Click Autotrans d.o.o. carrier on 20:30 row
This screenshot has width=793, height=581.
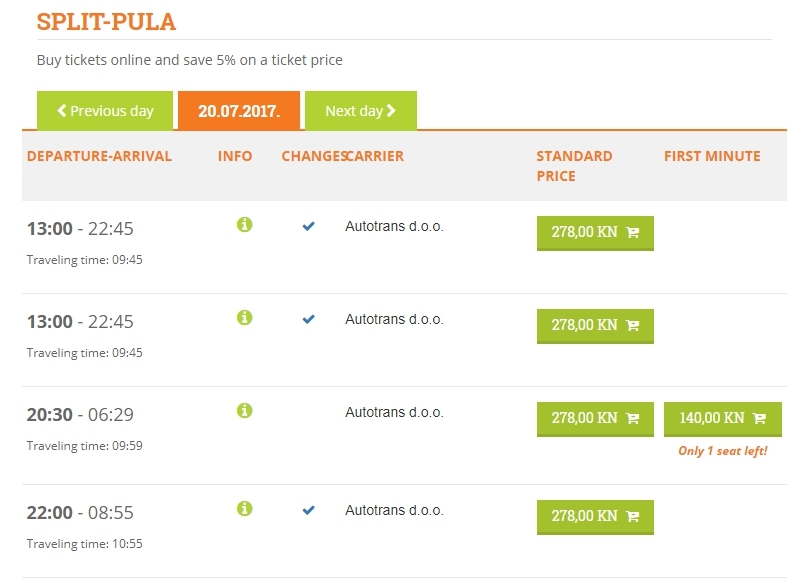[x=394, y=412]
